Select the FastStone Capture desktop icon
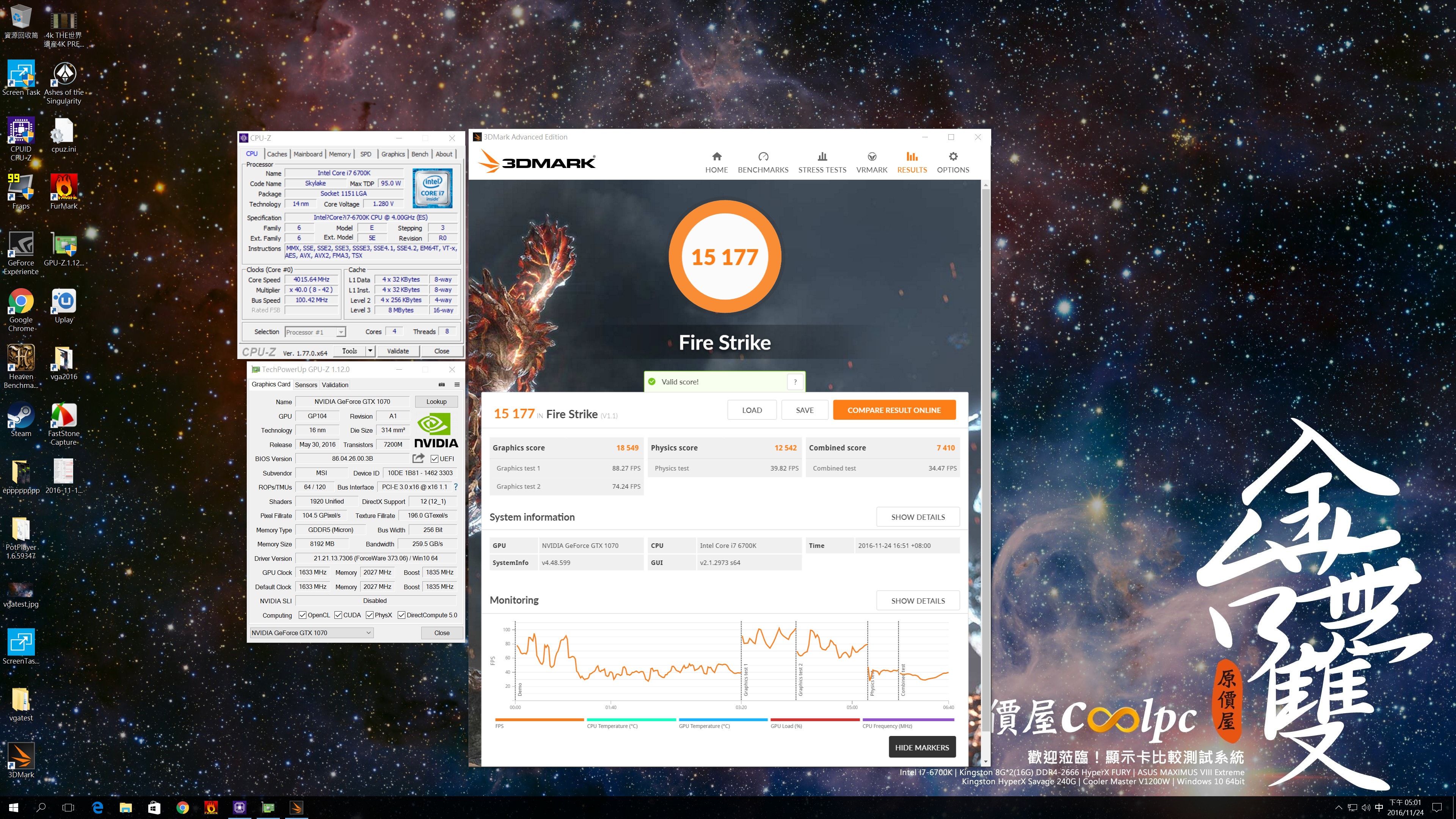 tap(64, 424)
